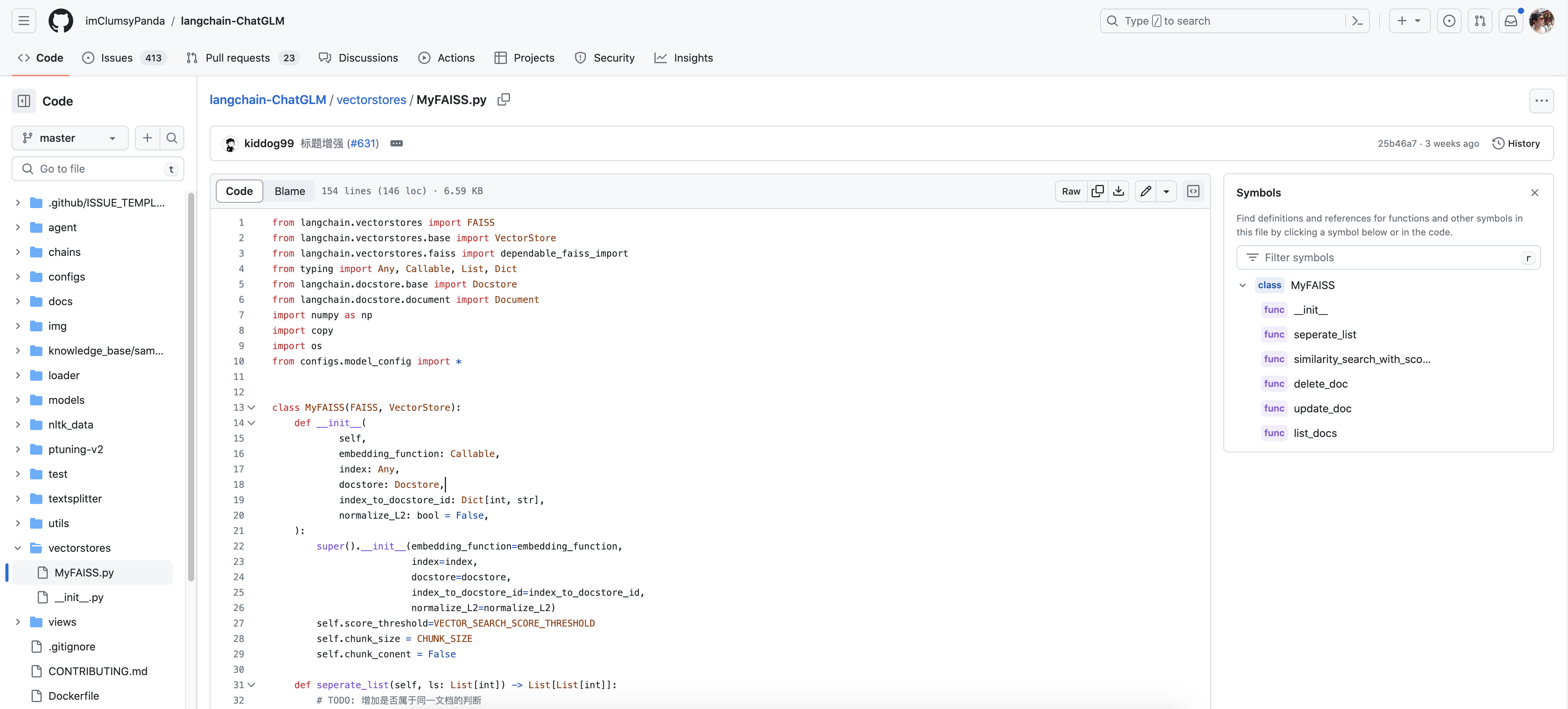
Task: Collapse the vectorstores folder
Action: coord(18,548)
